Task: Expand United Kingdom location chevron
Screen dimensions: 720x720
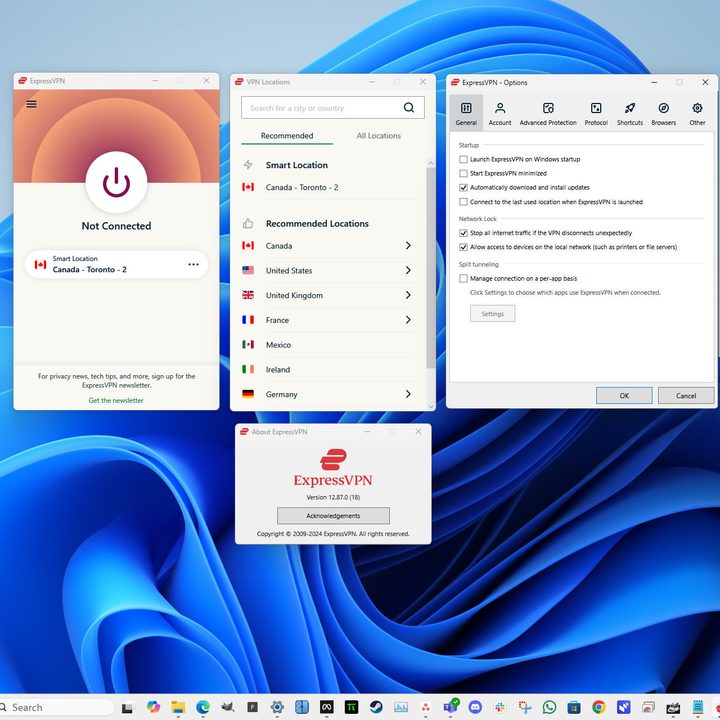Action: pos(408,295)
